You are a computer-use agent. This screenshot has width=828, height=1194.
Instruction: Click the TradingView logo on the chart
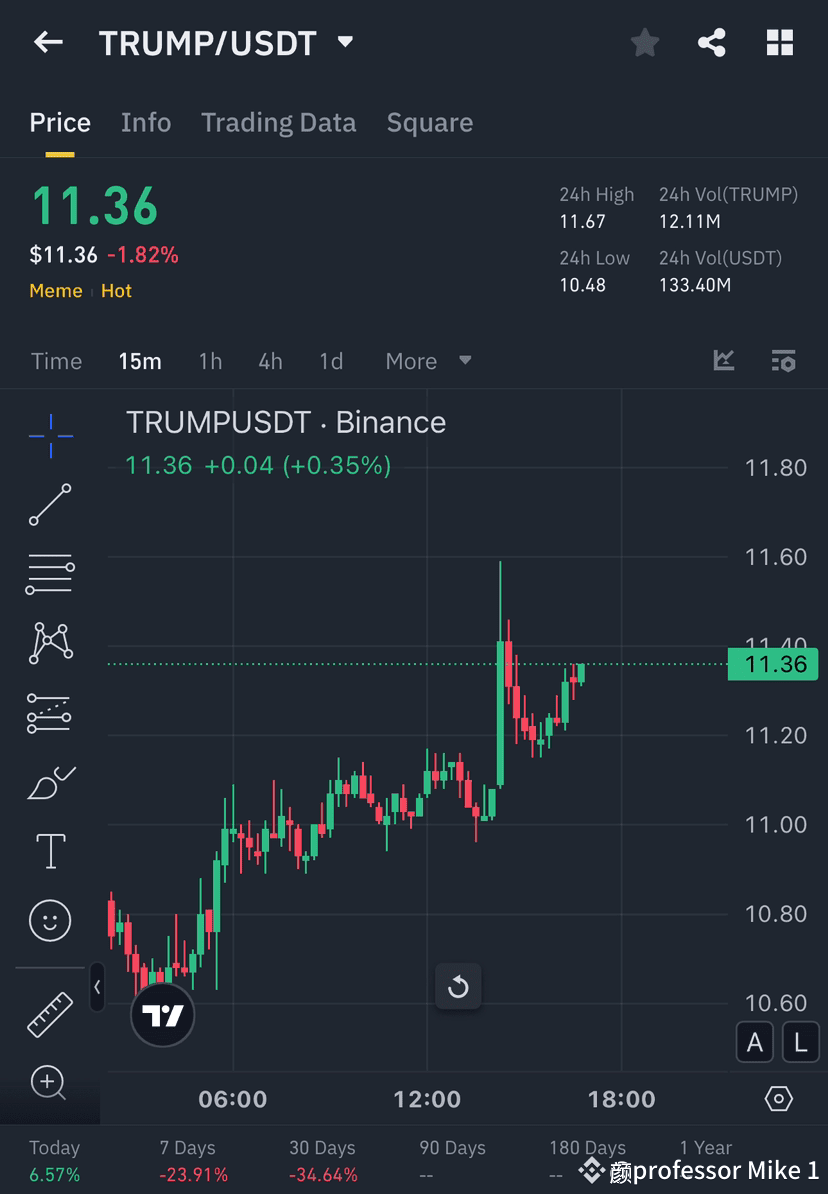coord(162,1015)
